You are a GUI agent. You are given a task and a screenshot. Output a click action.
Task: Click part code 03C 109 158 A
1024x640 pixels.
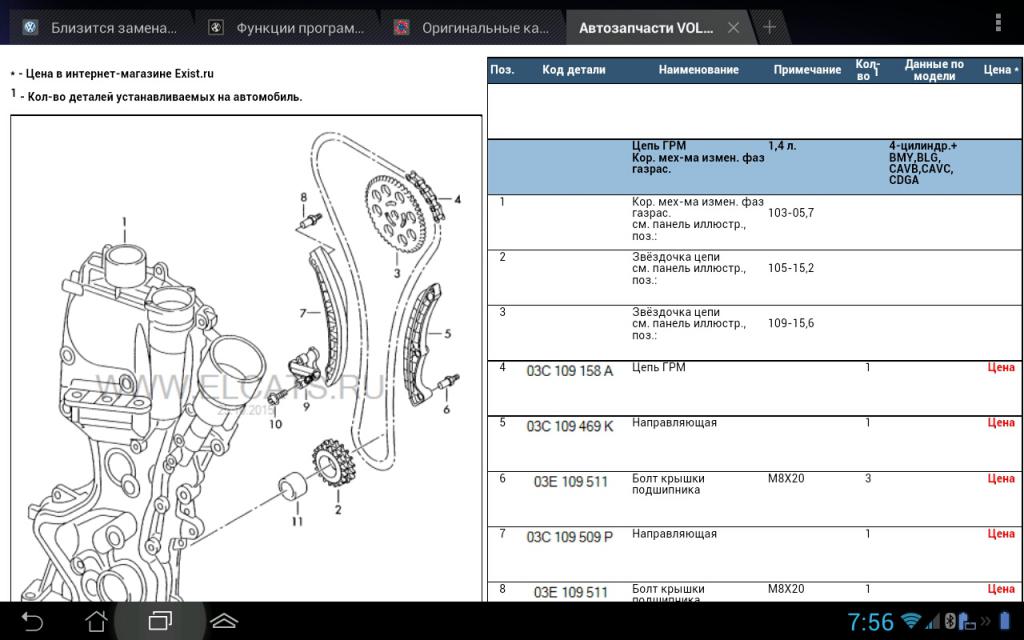[x=569, y=371]
